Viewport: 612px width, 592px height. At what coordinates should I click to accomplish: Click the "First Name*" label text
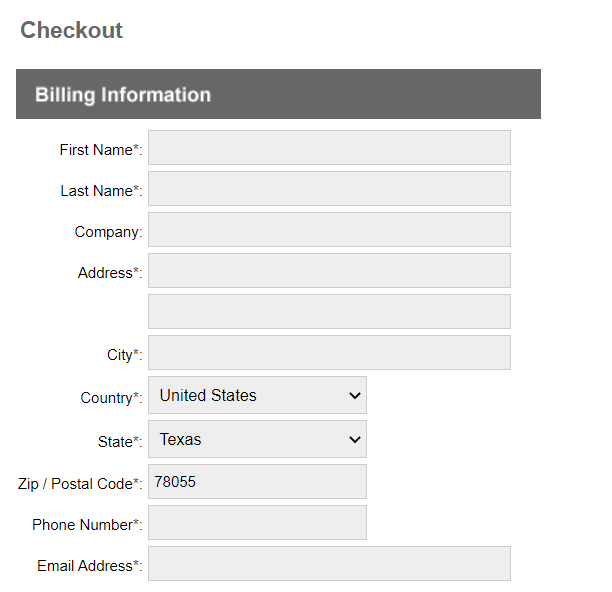[100, 150]
